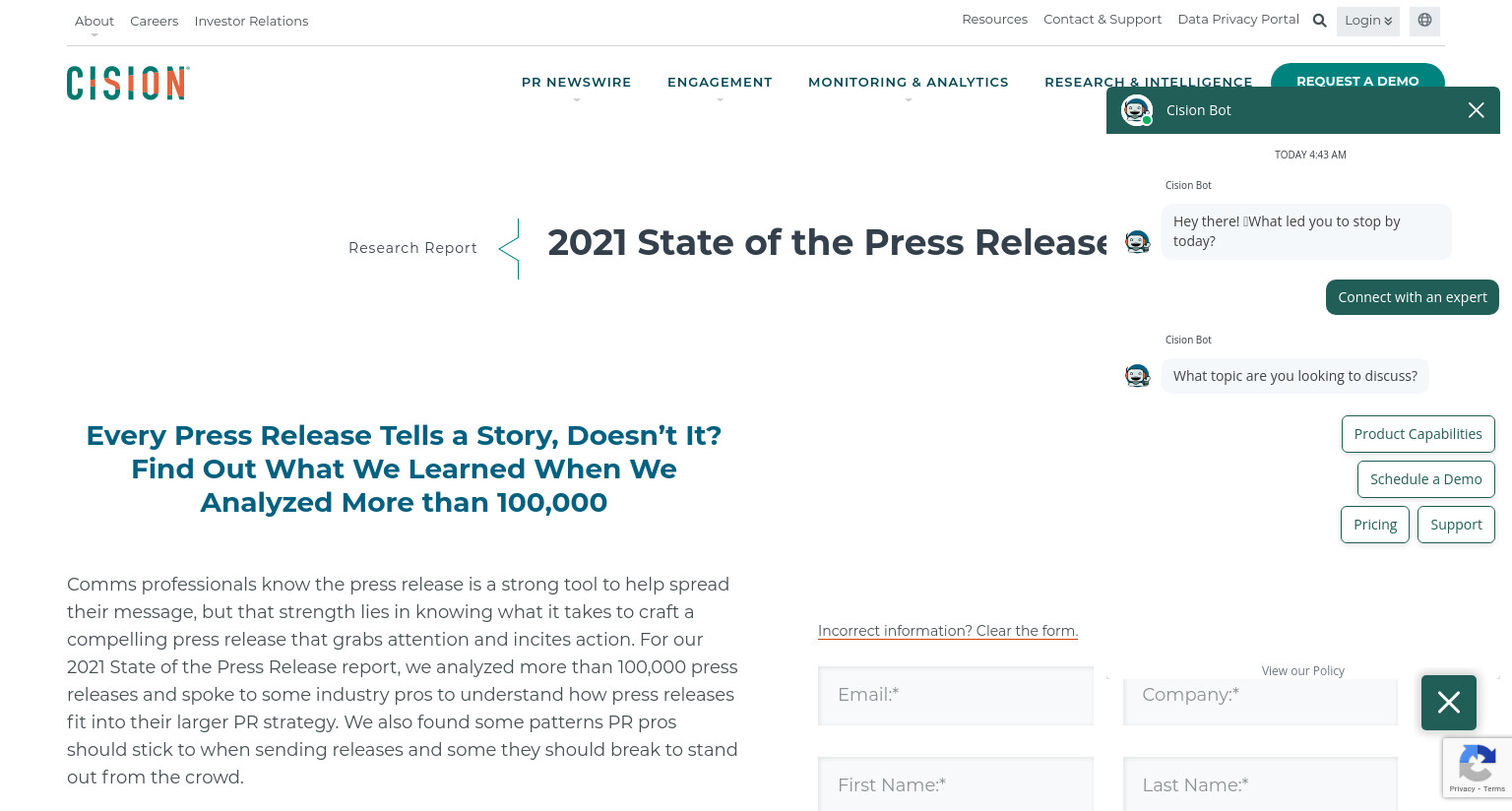Select the Pricing chat option
The height and width of the screenshot is (811, 1512).
1374,525
